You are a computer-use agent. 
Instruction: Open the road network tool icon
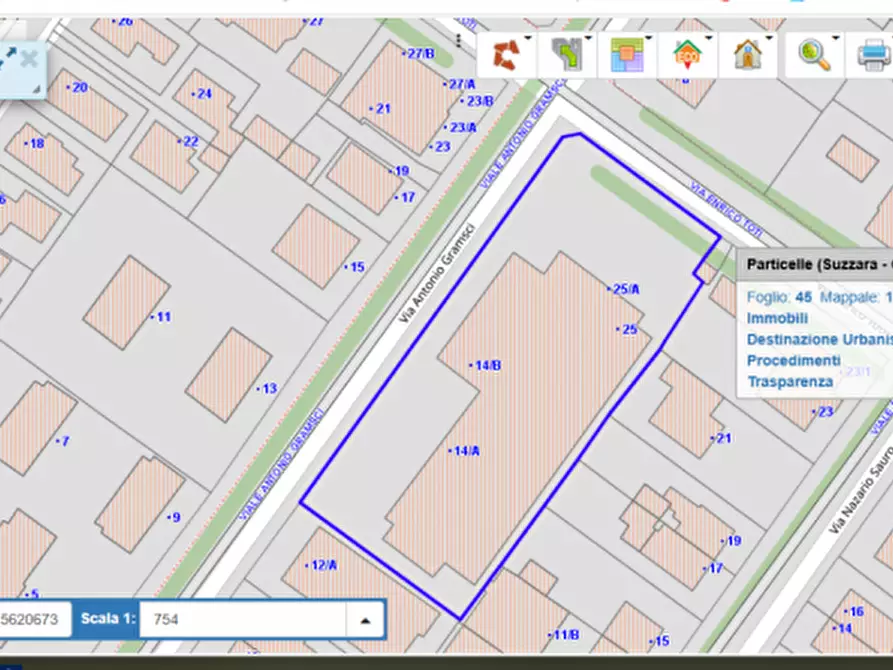pos(567,55)
